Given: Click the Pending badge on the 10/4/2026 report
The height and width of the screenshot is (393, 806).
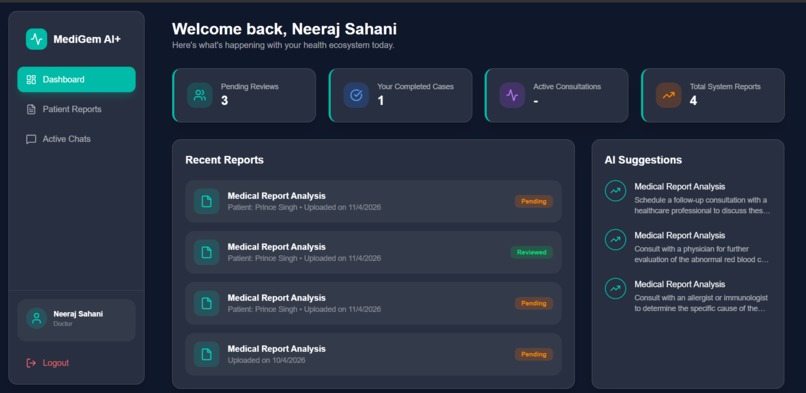Looking at the screenshot, I should tap(534, 354).
